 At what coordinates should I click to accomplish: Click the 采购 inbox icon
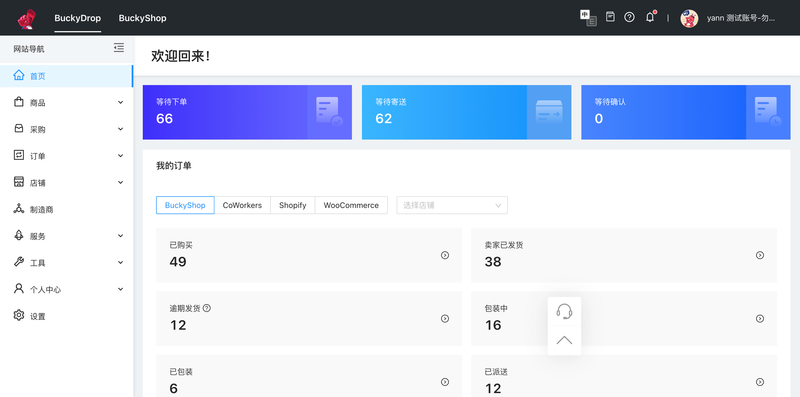pos(19,129)
